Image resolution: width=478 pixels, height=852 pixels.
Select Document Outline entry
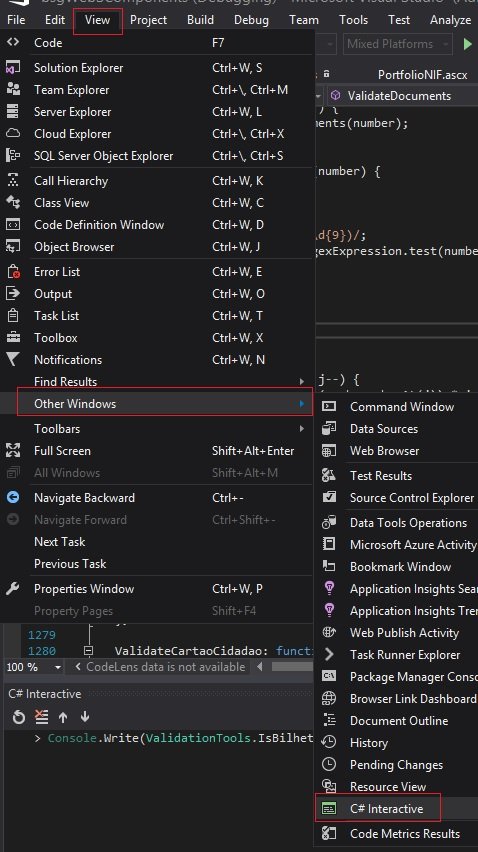tap(397, 721)
